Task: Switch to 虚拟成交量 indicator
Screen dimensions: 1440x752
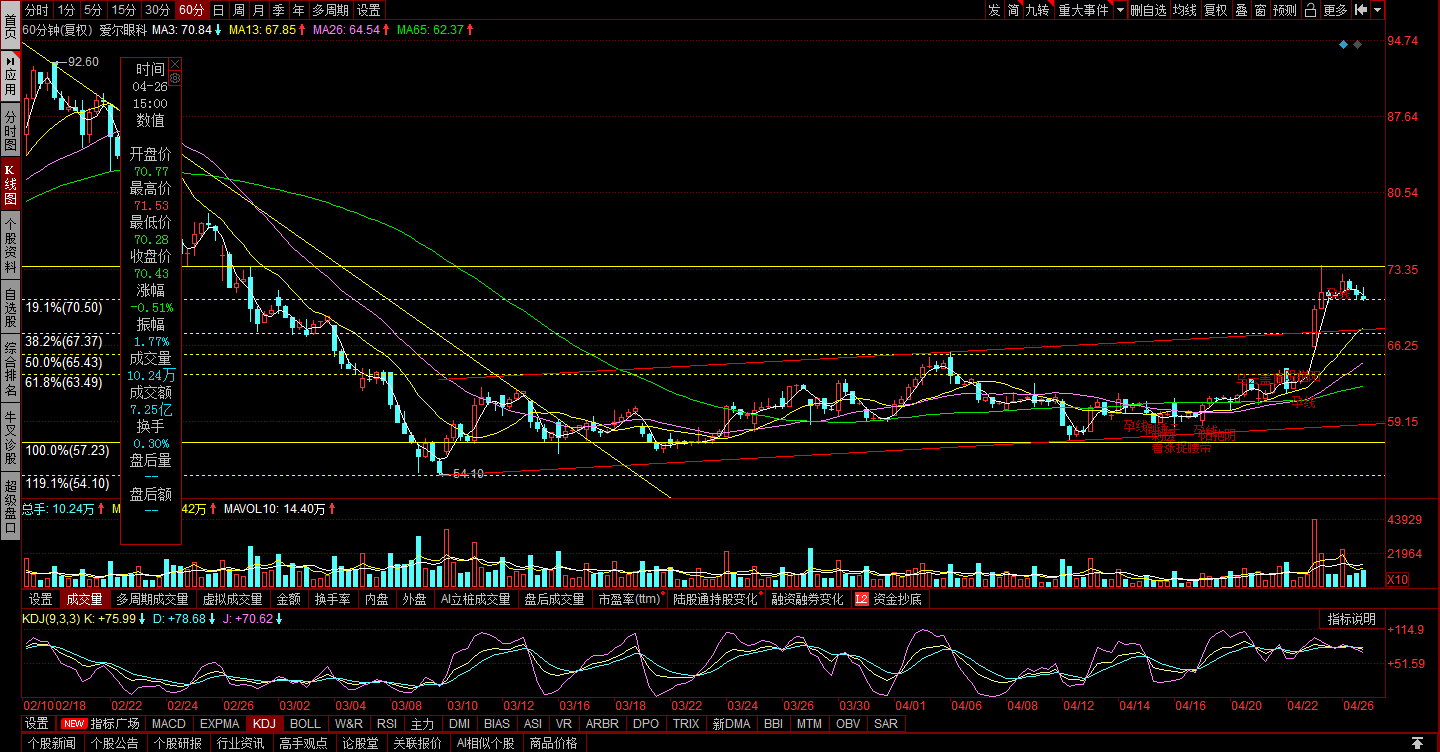Action: pyautogui.click(x=232, y=599)
